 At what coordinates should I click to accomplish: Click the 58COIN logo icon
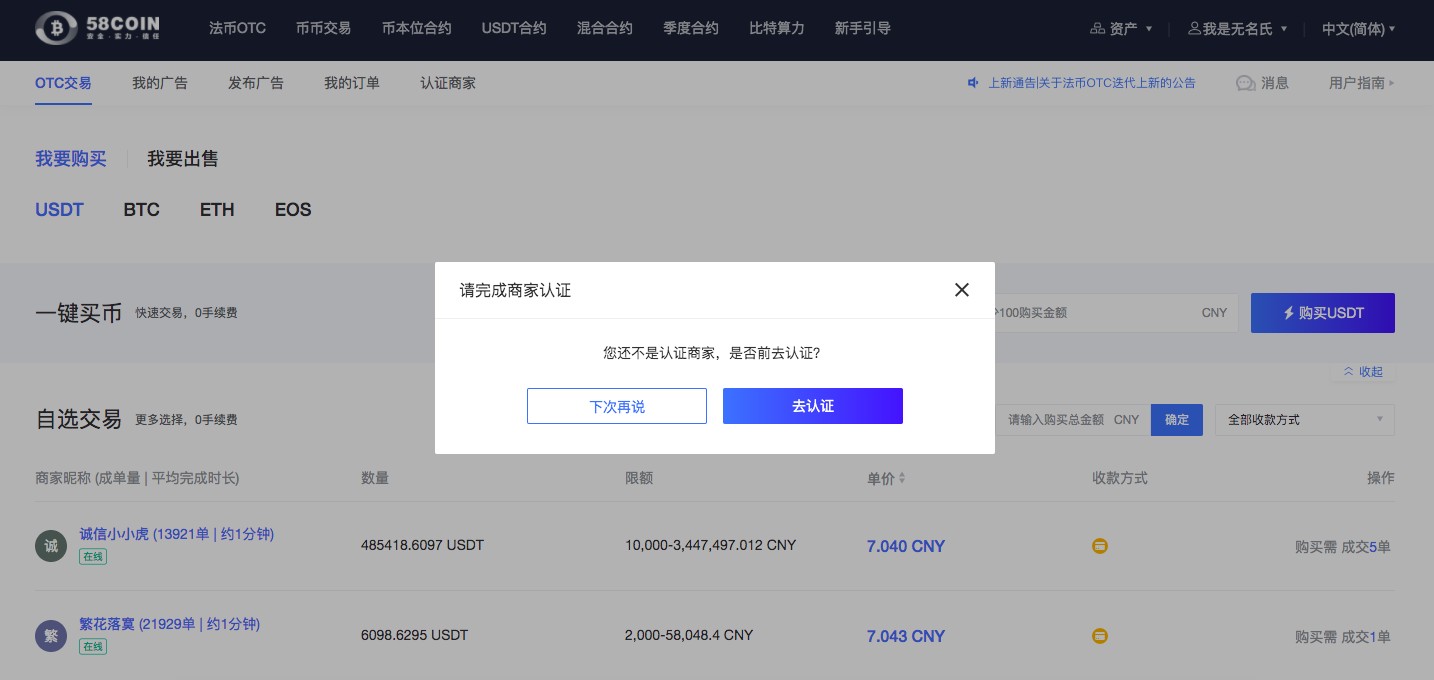(55, 28)
